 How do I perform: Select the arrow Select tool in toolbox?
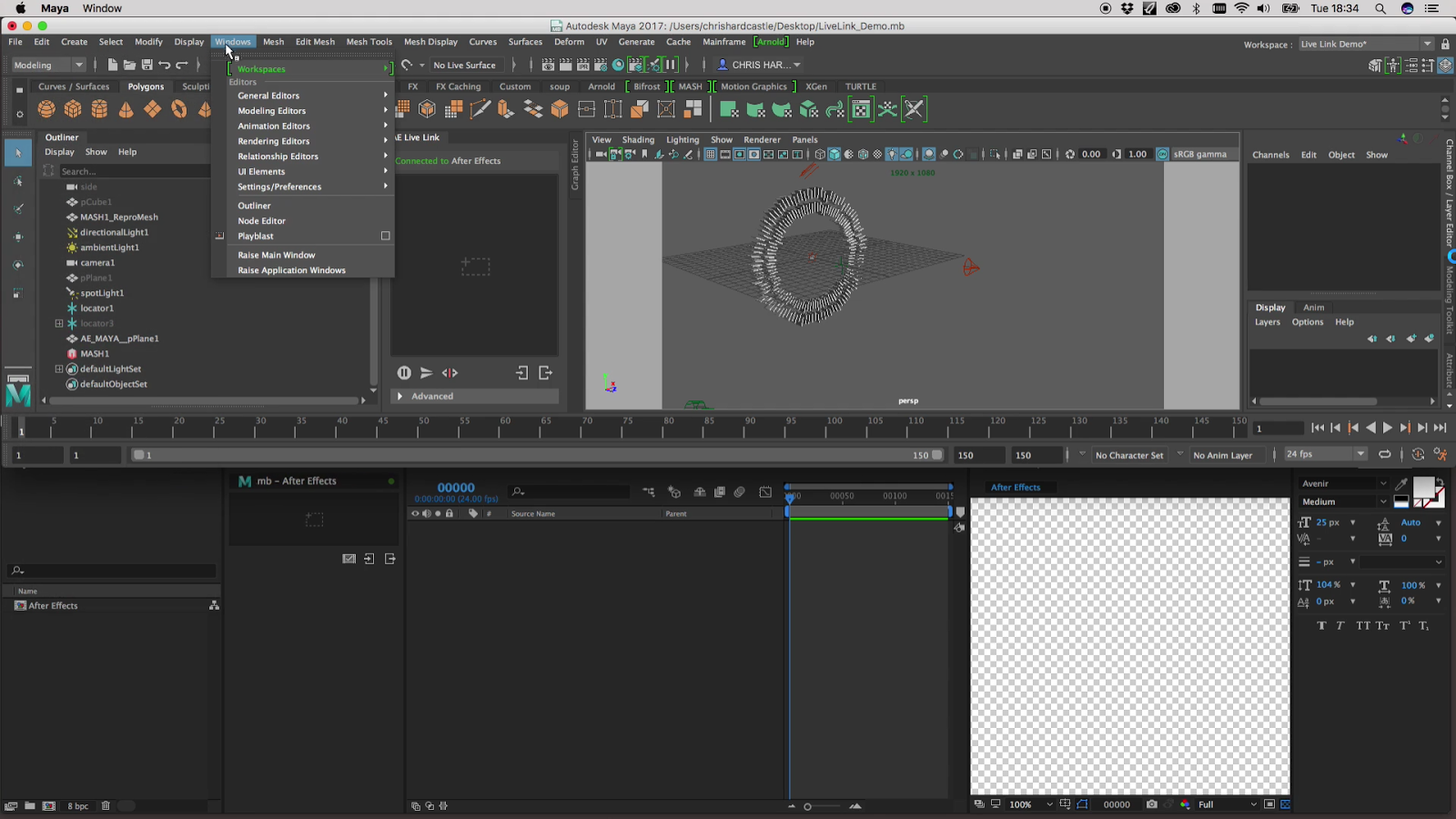point(18,153)
